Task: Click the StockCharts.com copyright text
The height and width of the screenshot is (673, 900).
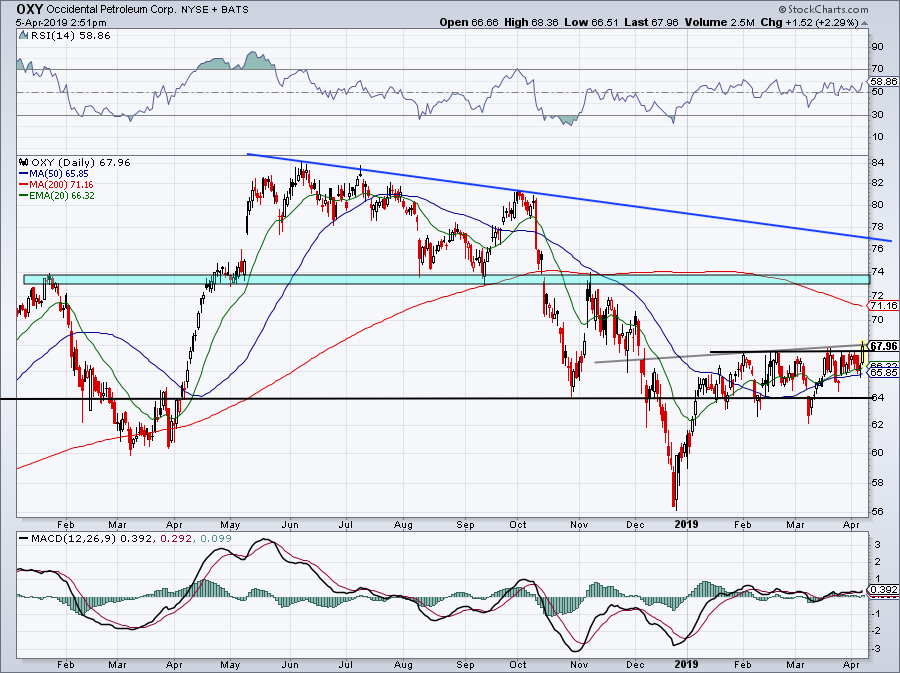Action: tap(823, 9)
